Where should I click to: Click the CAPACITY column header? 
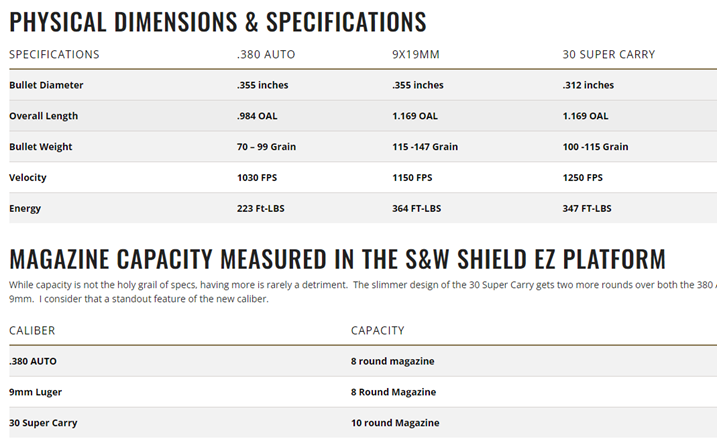tap(379, 329)
